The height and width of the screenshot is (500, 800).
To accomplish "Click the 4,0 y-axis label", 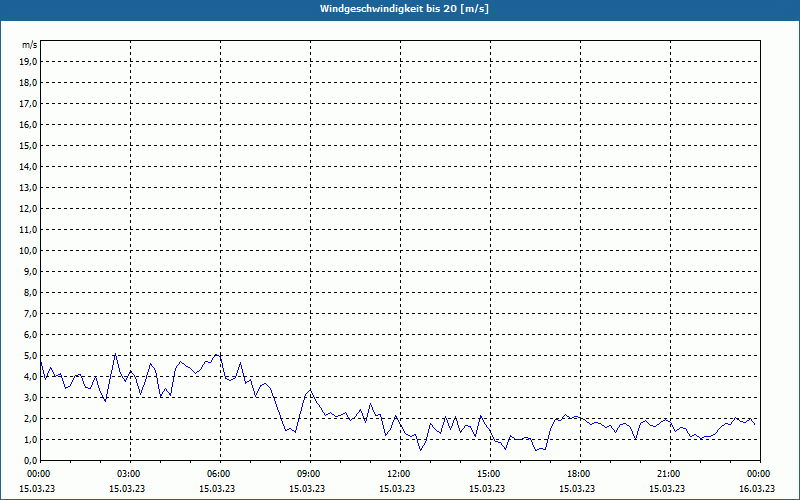I will coord(30,377).
